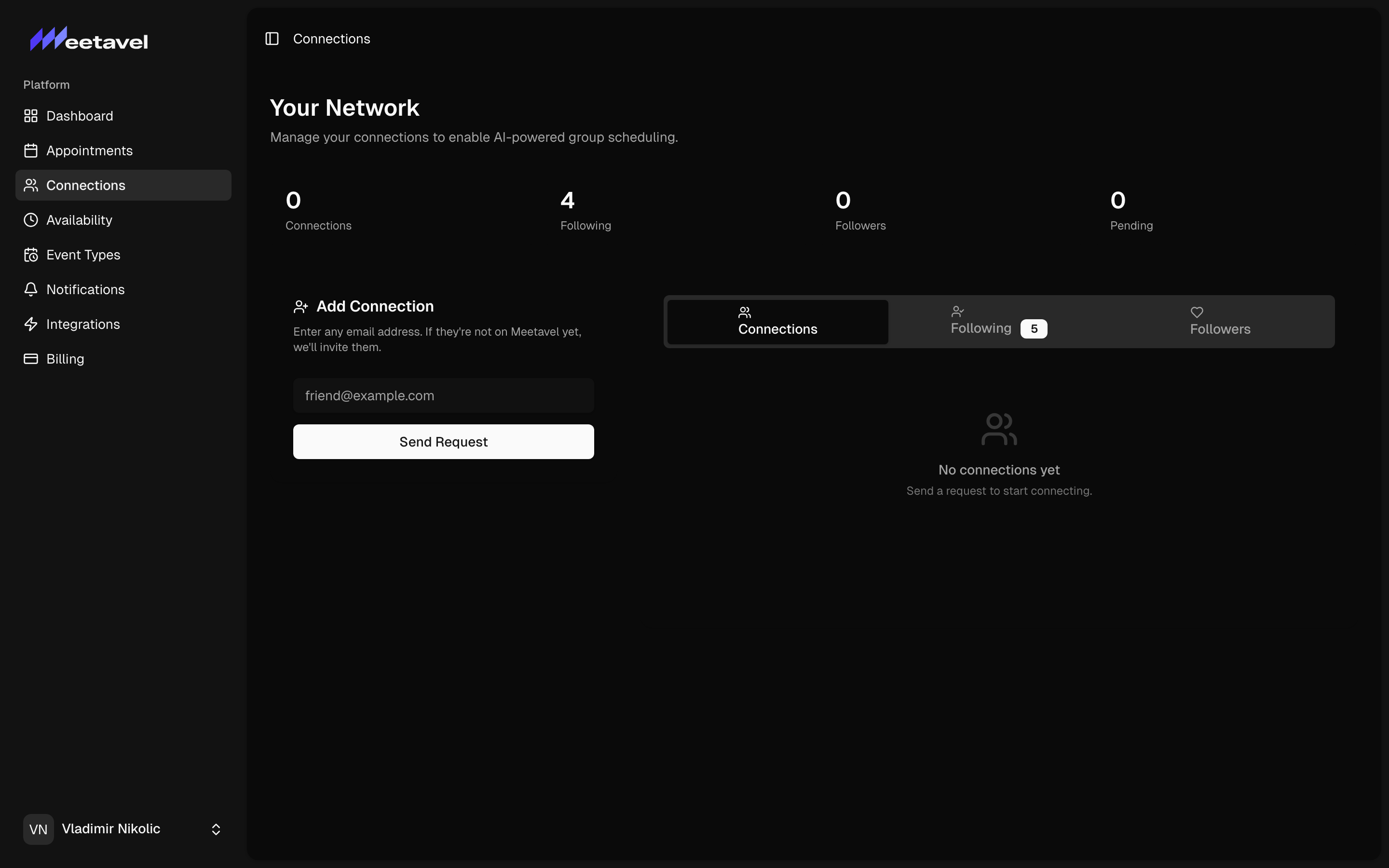
Task: Click the Integrations lightning bolt icon
Action: 31,325
